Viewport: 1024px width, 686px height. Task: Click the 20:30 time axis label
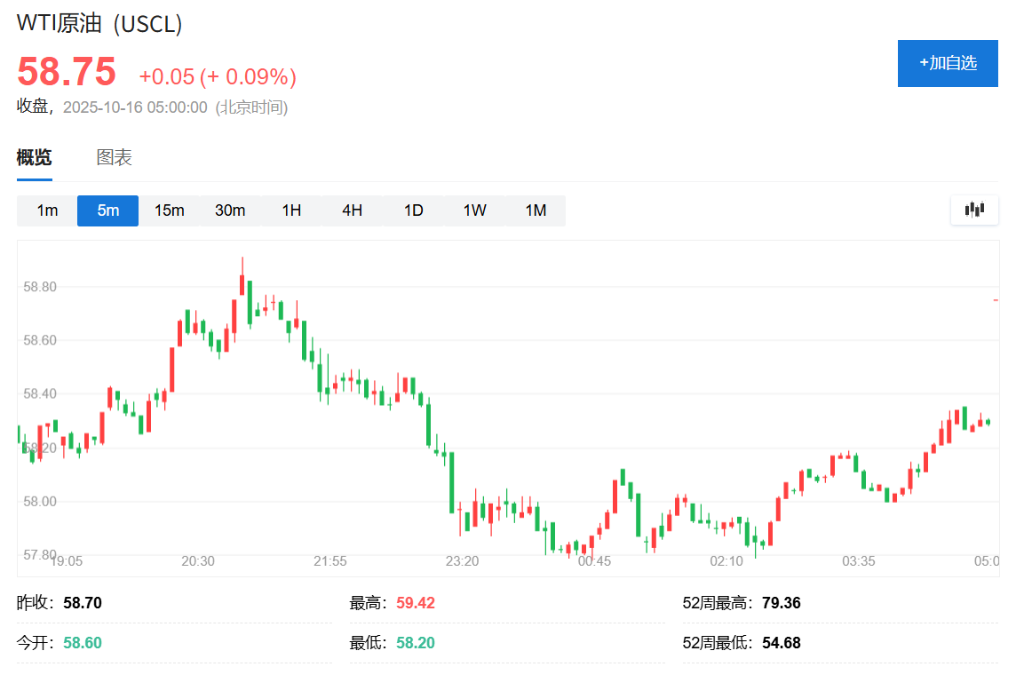(x=198, y=561)
